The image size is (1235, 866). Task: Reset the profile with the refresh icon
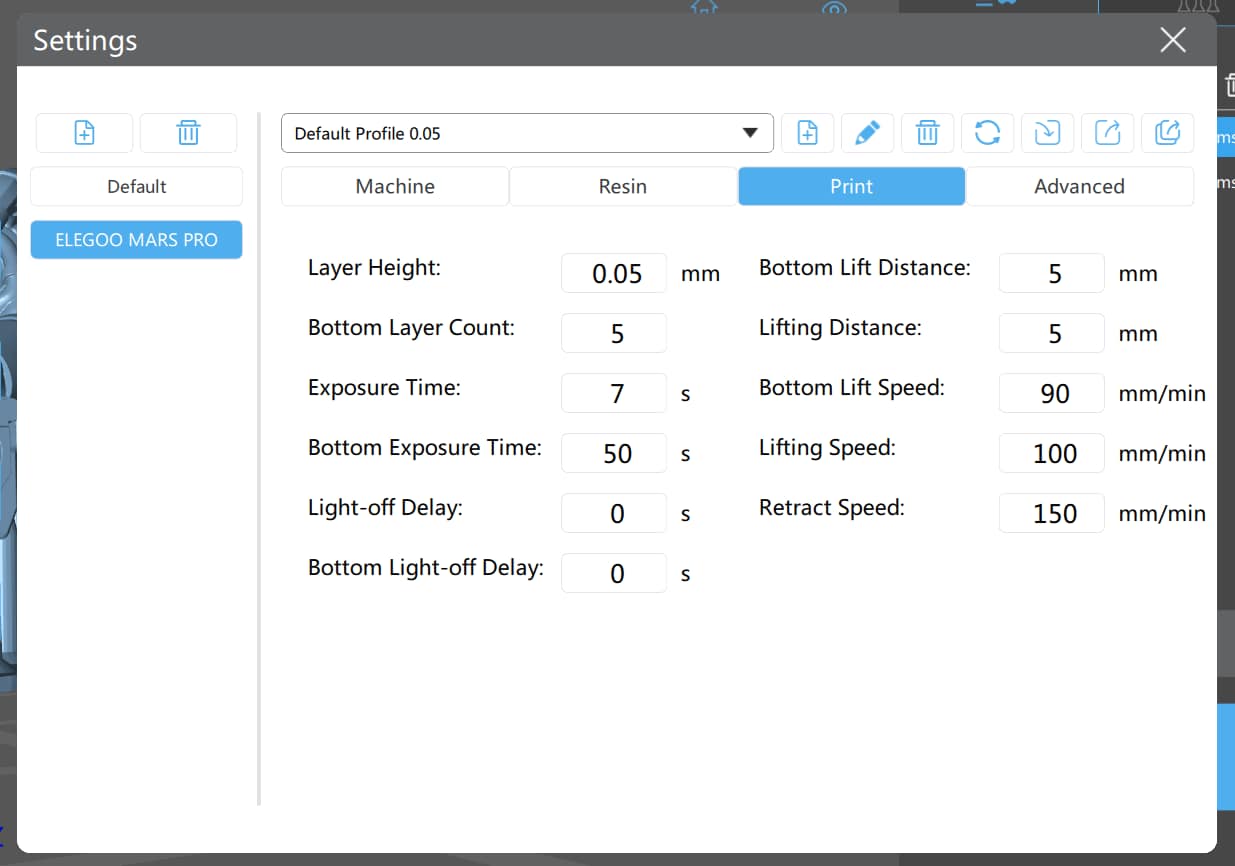click(987, 133)
